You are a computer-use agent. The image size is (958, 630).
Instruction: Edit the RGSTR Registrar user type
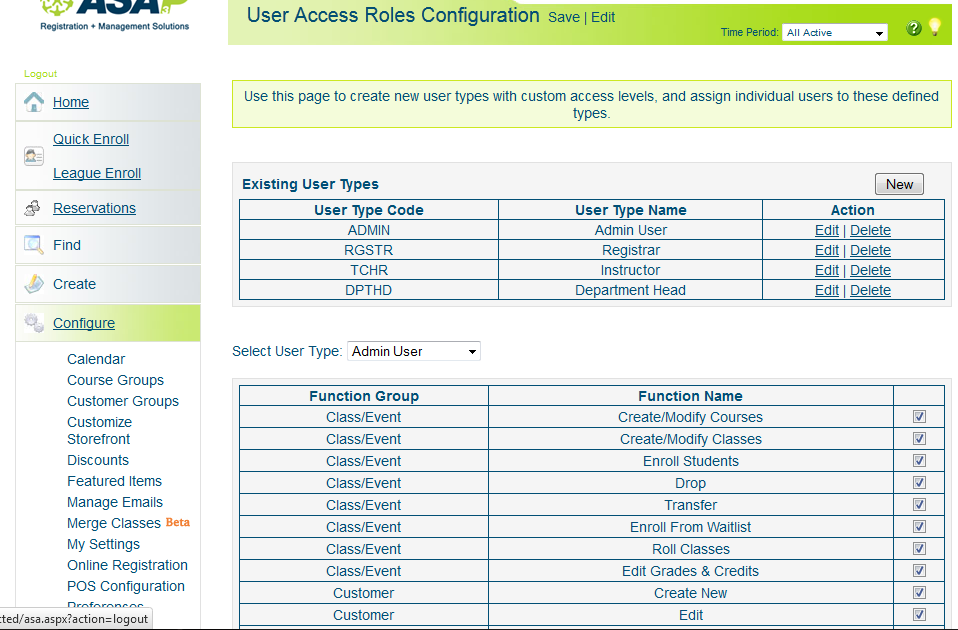[x=827, y=251]
